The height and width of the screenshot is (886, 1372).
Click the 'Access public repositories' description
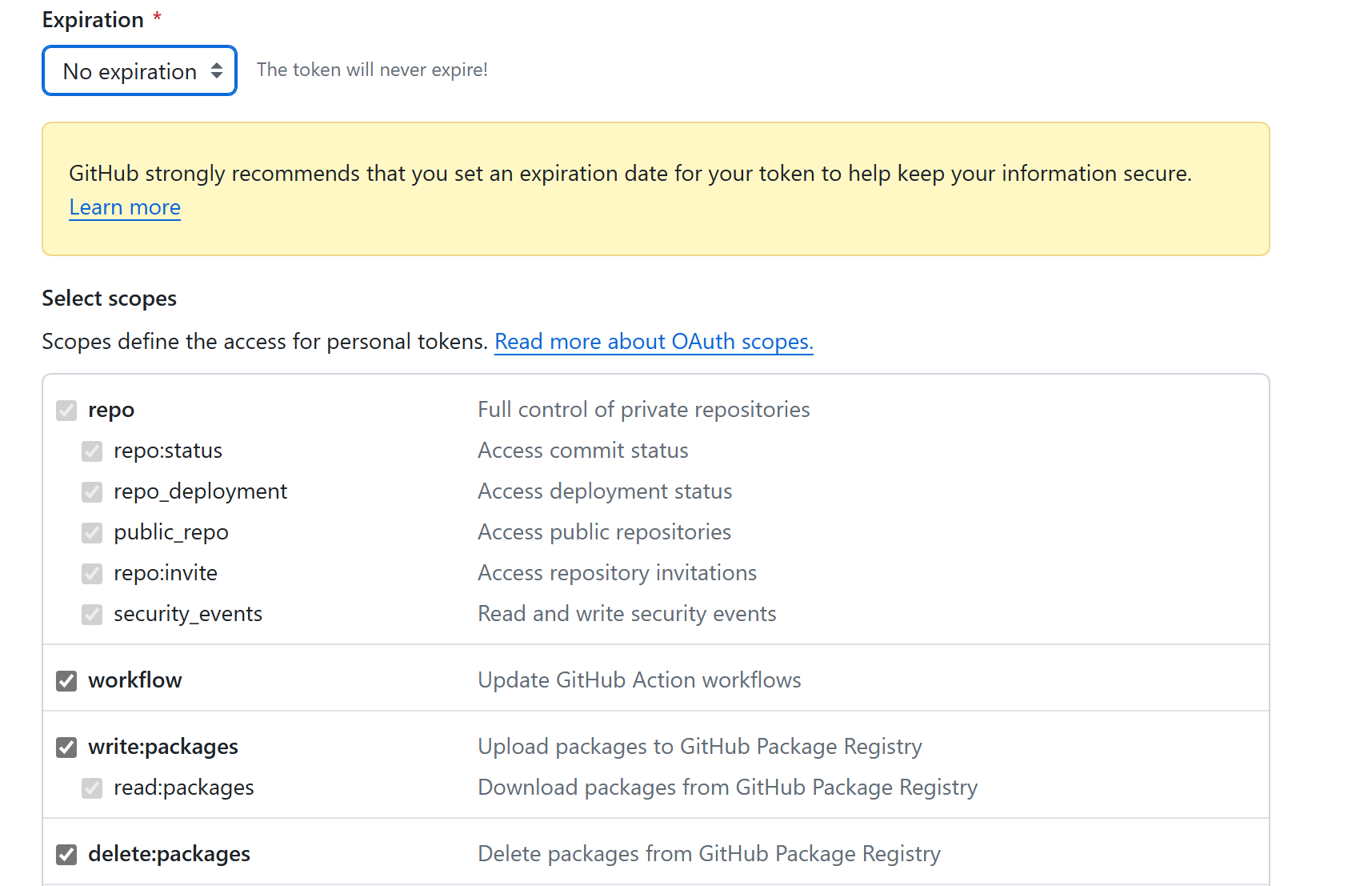click(x=605, y=531)
